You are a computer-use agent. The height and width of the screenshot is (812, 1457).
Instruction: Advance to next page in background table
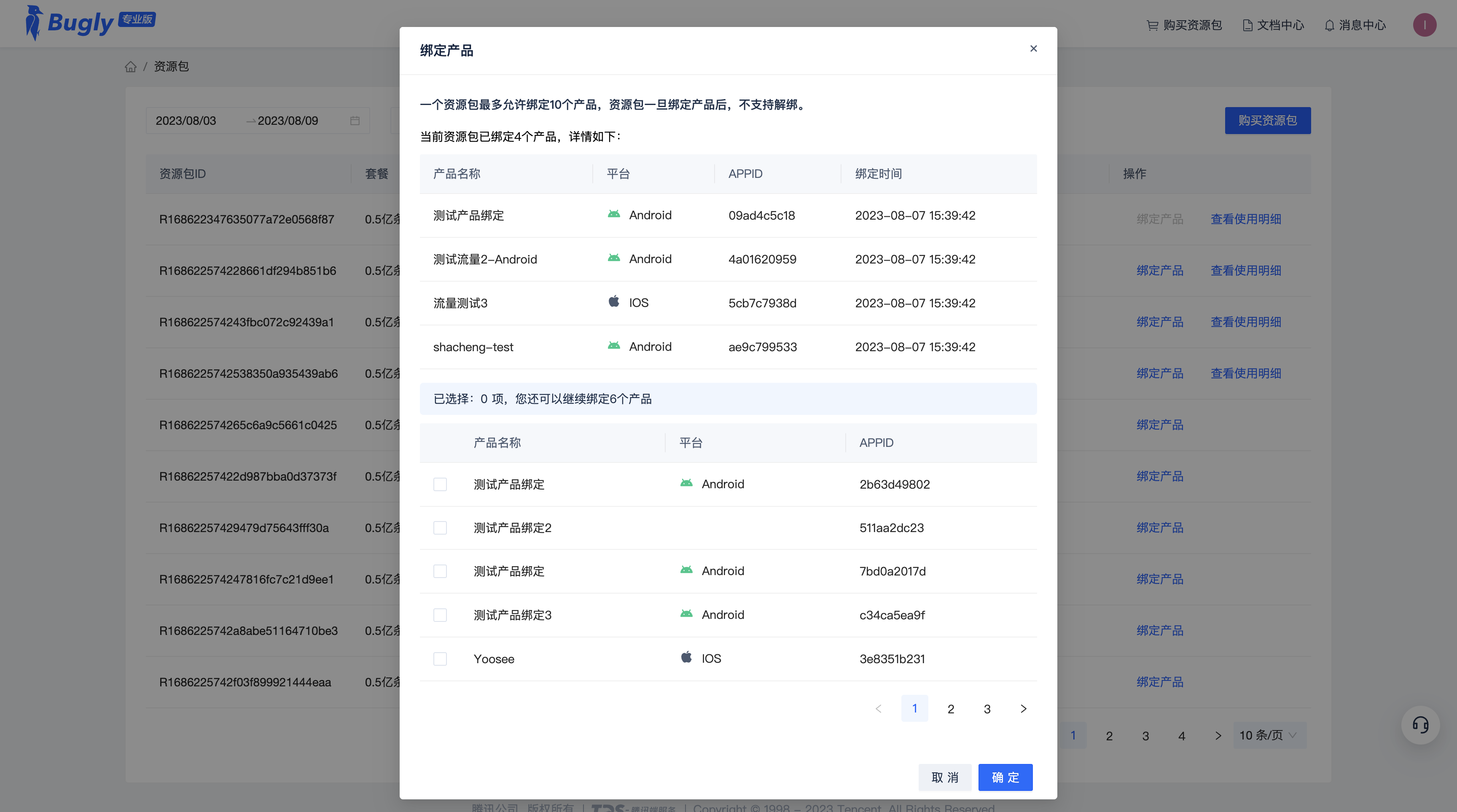[x=1218, y=736]
